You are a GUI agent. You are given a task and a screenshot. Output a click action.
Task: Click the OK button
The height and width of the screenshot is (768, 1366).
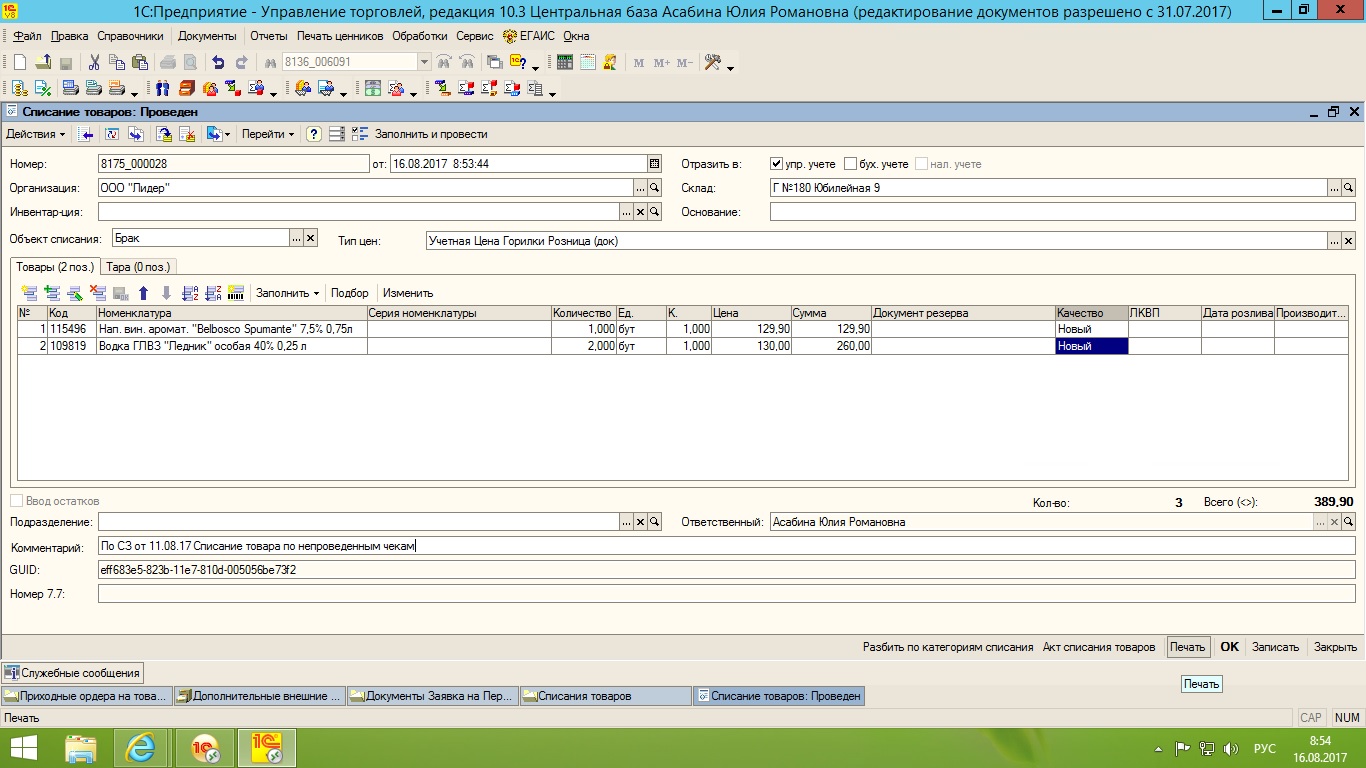(1230, 647)
